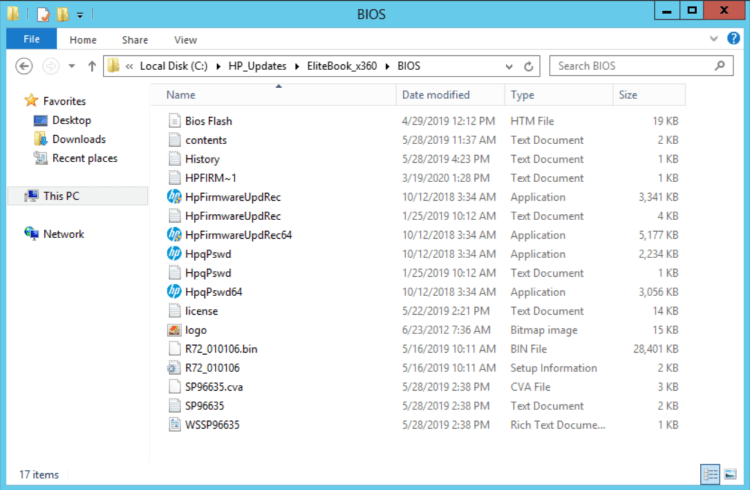750x490 pixels.
Task: Expand address bar history dropdown
Action: (509, 67)
